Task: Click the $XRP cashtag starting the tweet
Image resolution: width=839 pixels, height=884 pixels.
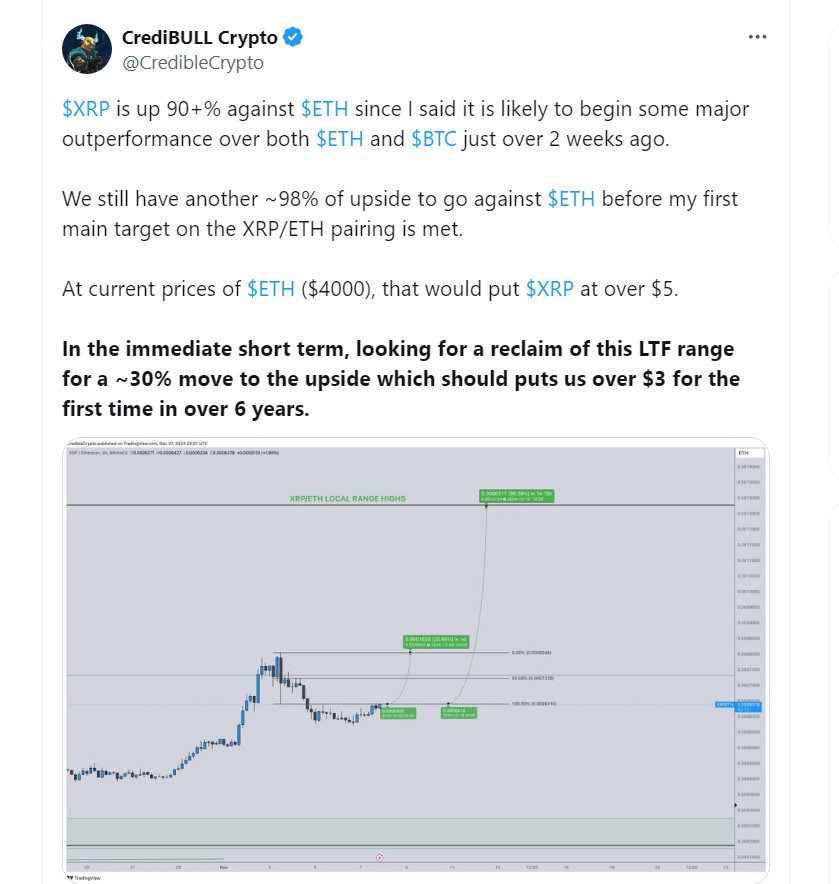Action: (85, 109)
